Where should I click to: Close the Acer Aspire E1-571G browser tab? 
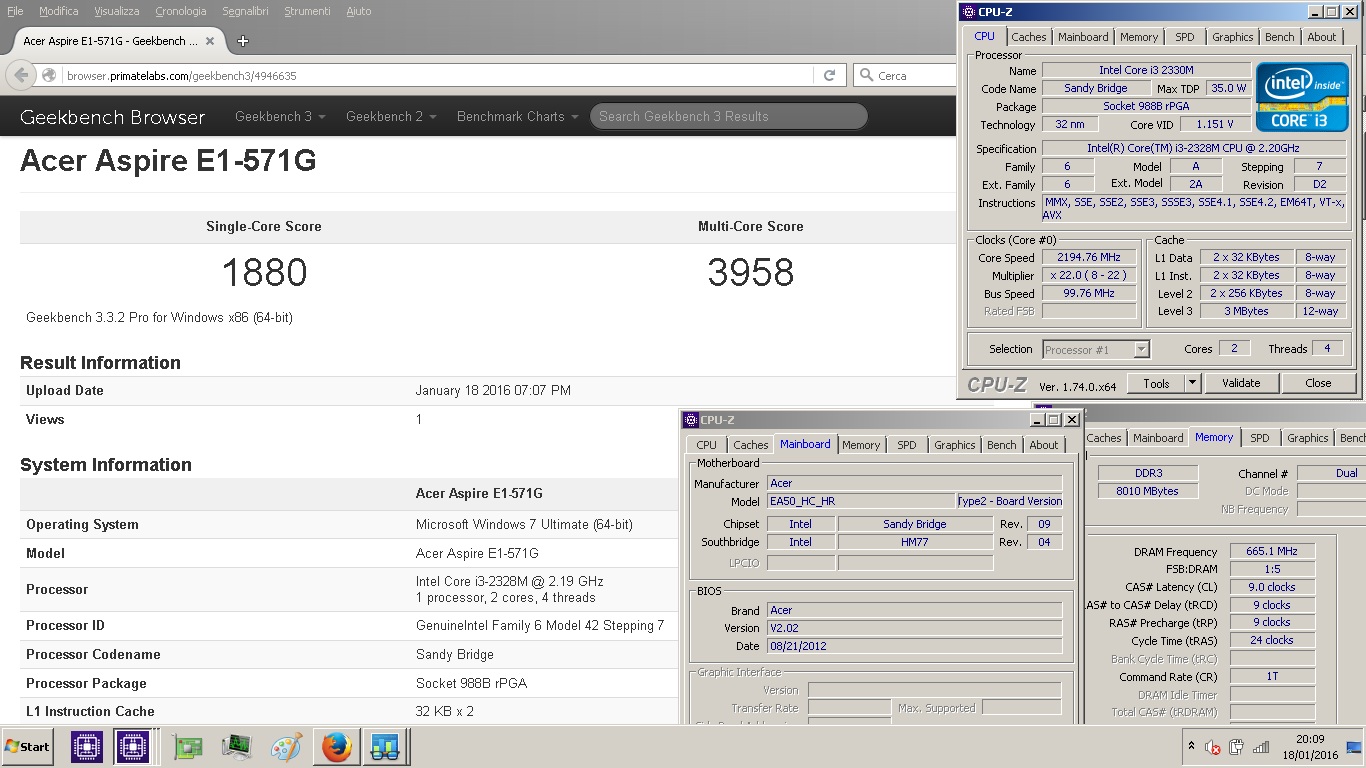[210, 41]
